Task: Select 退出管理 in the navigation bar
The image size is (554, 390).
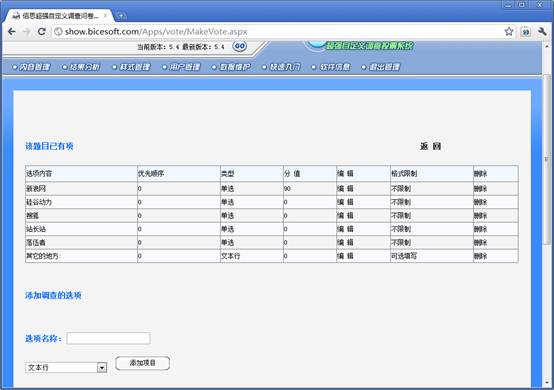Action: coord(381,67)
